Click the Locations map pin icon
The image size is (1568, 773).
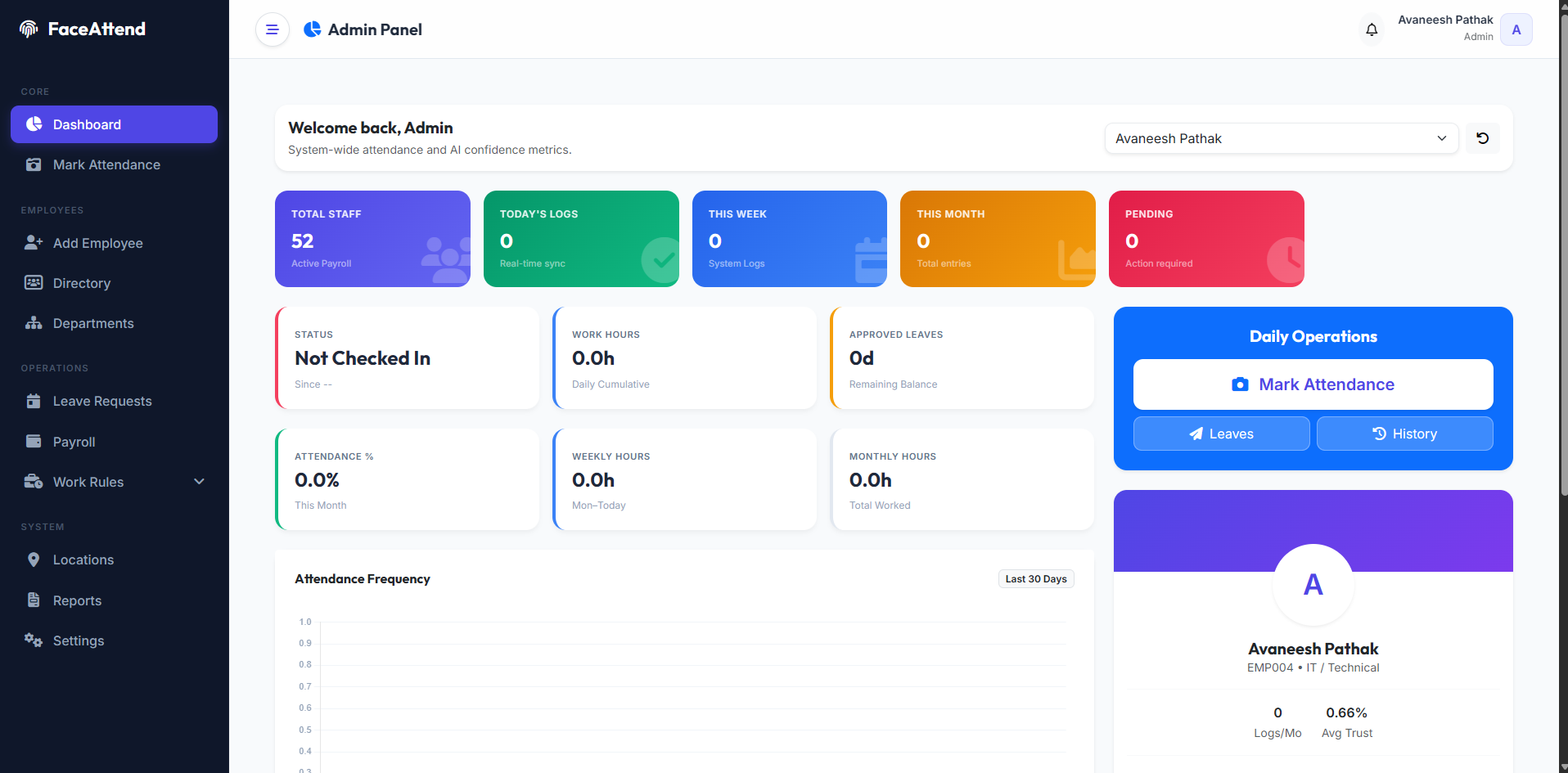(x=34, y=560)
